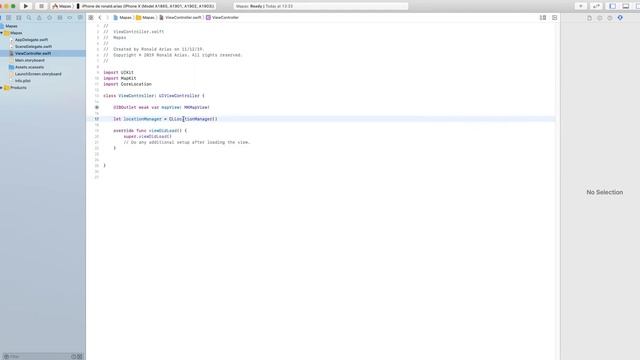
Task: Click the IBOutlet connection circle beside mapView
Action: click(97, 107)
